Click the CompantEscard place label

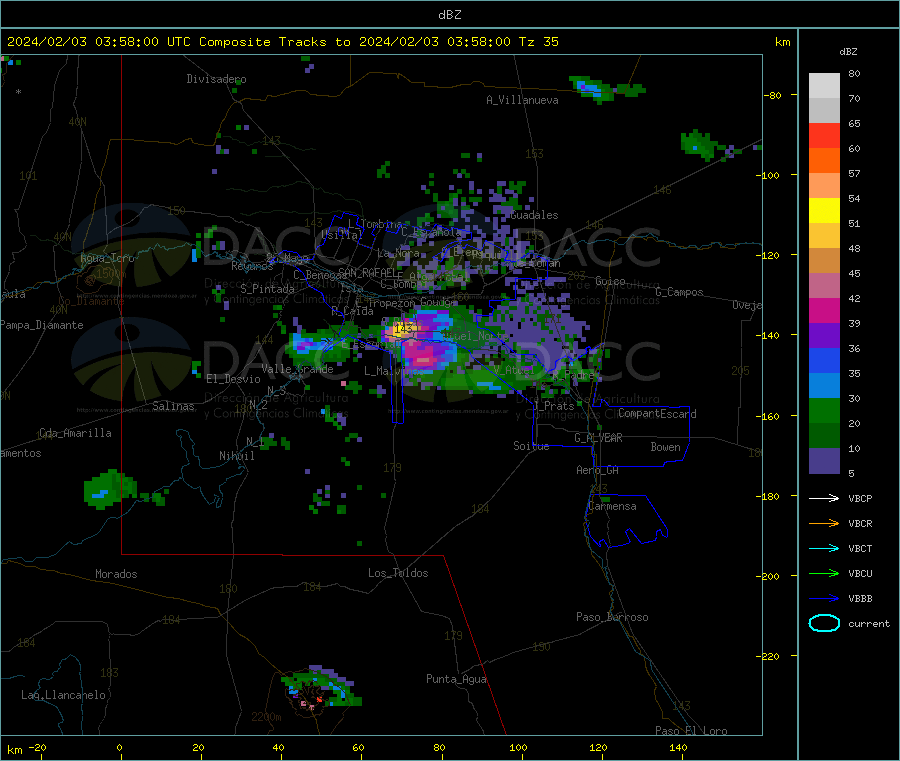[657, 414]
